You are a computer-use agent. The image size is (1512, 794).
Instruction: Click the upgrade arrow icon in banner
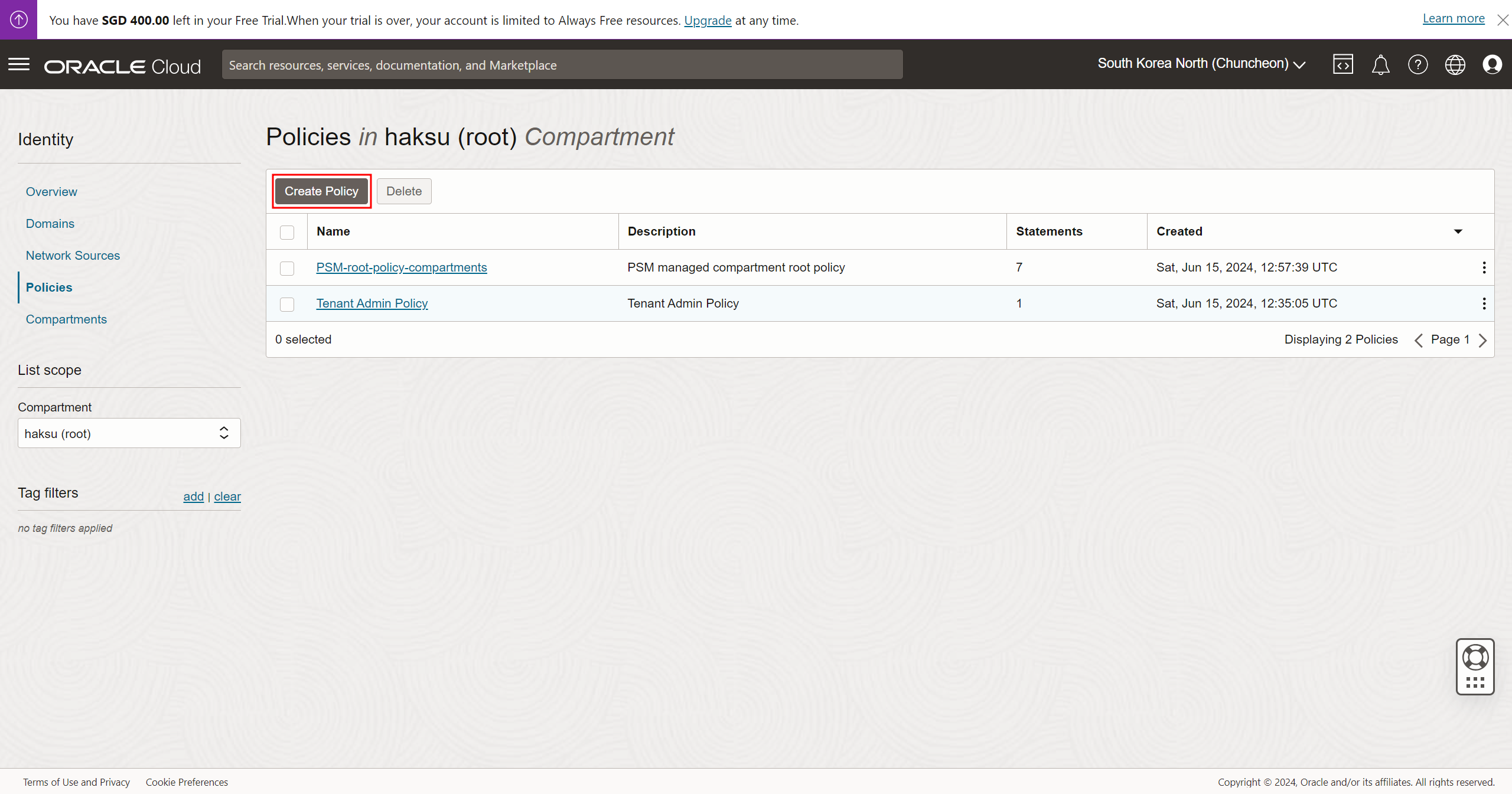pyautogui.click(x=18, y=19)
